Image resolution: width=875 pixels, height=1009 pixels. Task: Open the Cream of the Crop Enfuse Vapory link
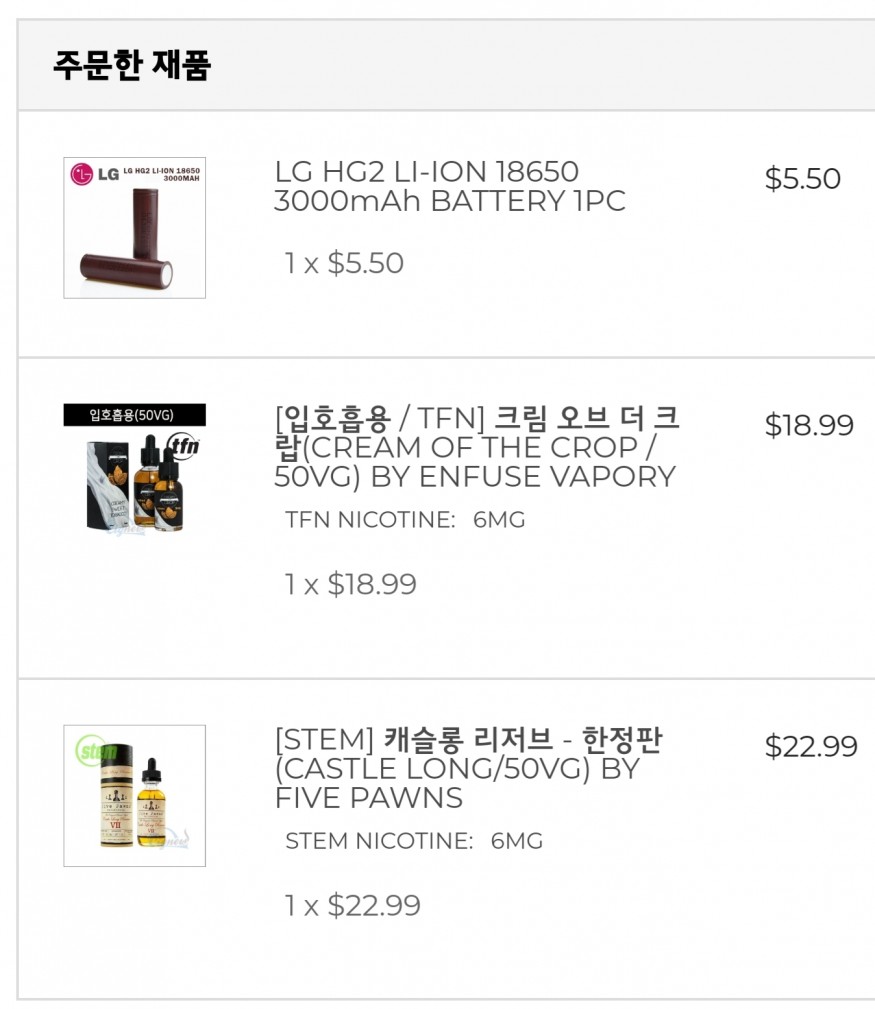(x=477, y=447)
